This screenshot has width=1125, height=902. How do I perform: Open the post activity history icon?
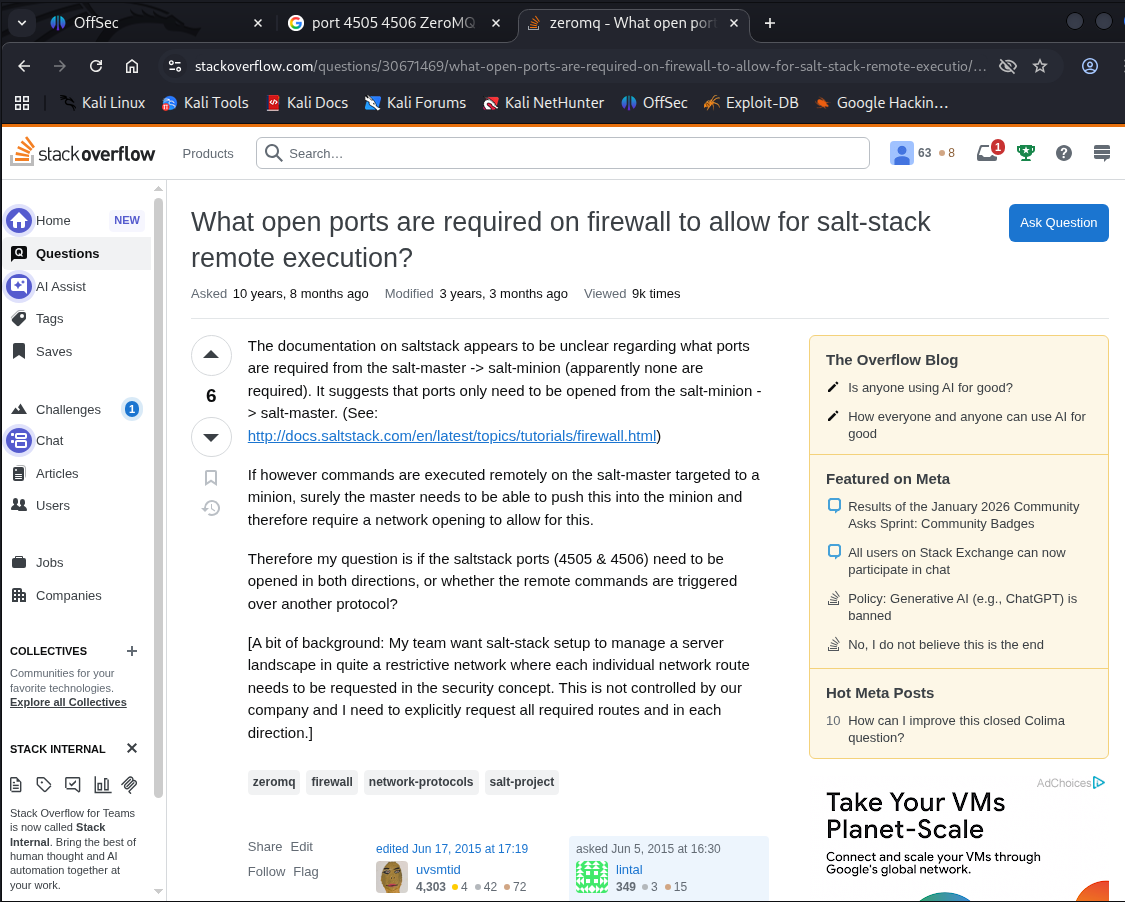point(211,508)
